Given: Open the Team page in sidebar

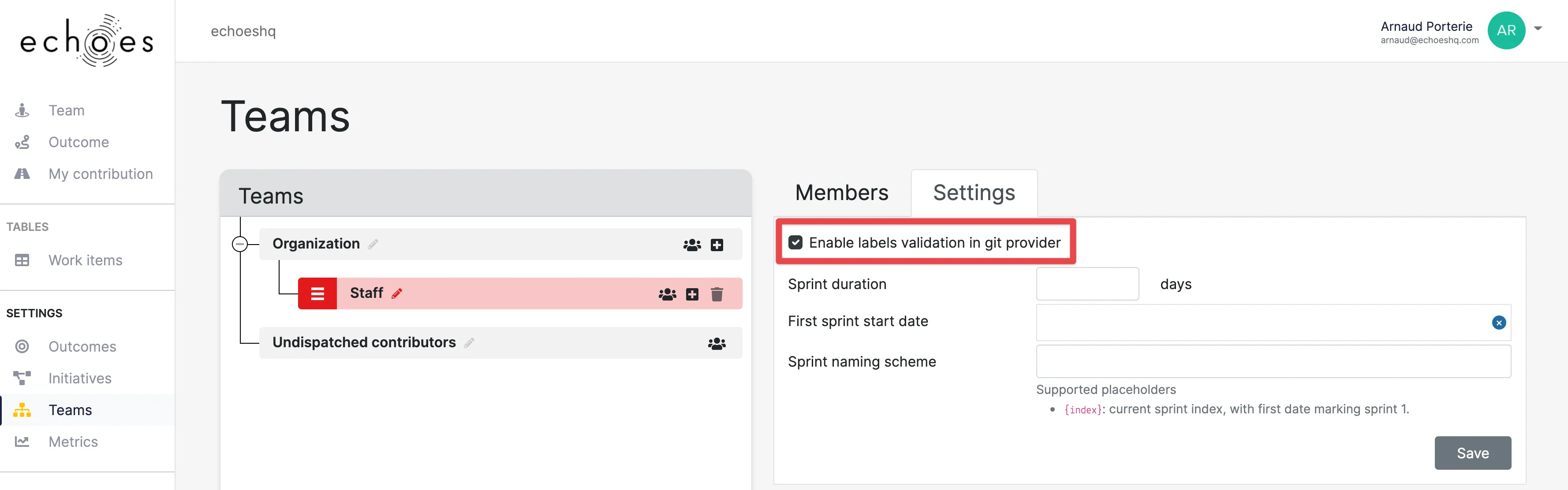Looking at the screenshot, I should [x=66, y=111].
